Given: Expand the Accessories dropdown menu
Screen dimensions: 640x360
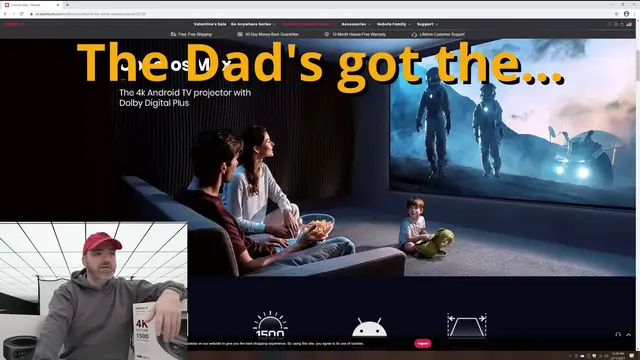Looking at the screenshot, I should point(356,24).
